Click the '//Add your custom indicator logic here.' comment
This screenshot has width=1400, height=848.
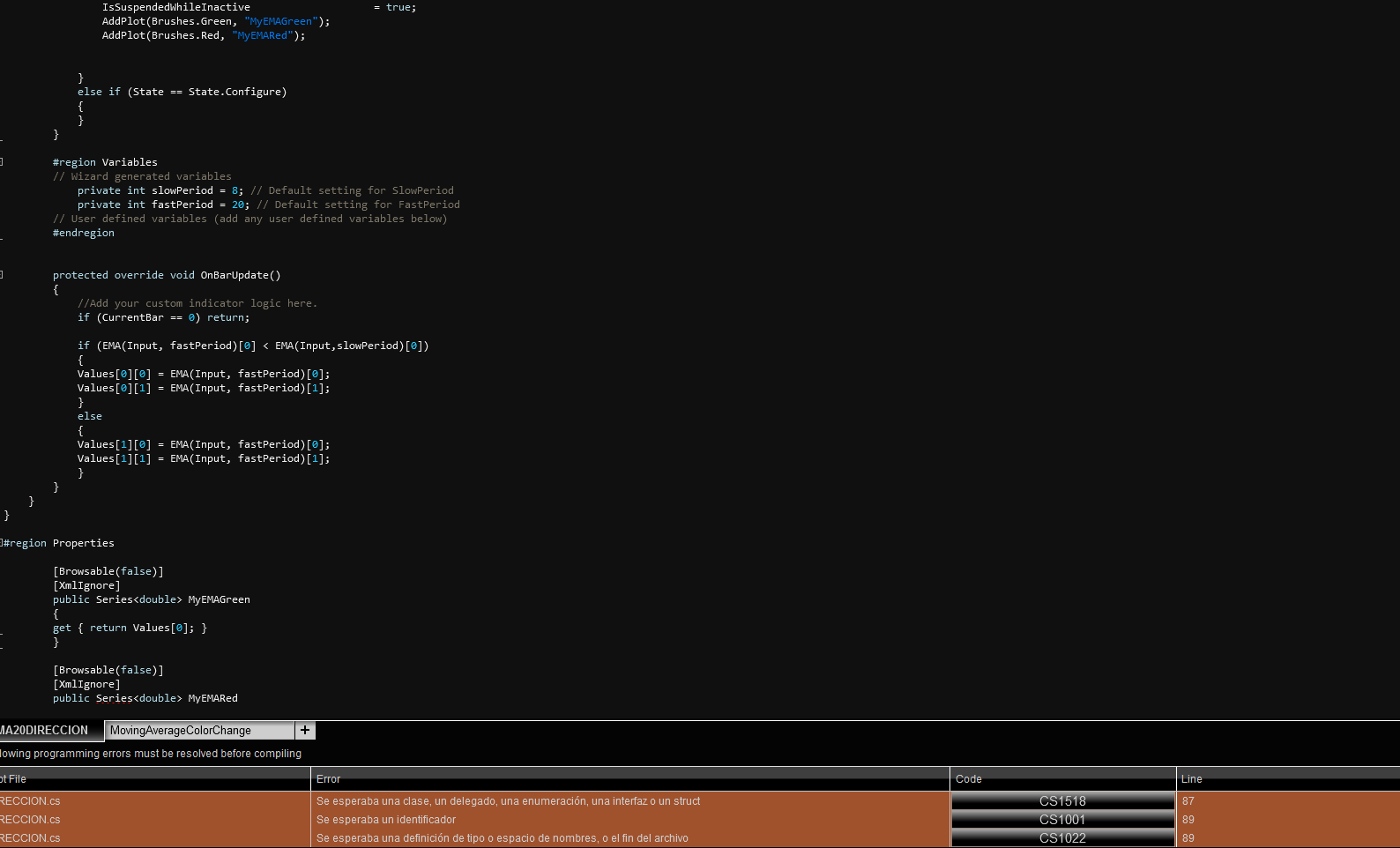(x=197, y=303)
